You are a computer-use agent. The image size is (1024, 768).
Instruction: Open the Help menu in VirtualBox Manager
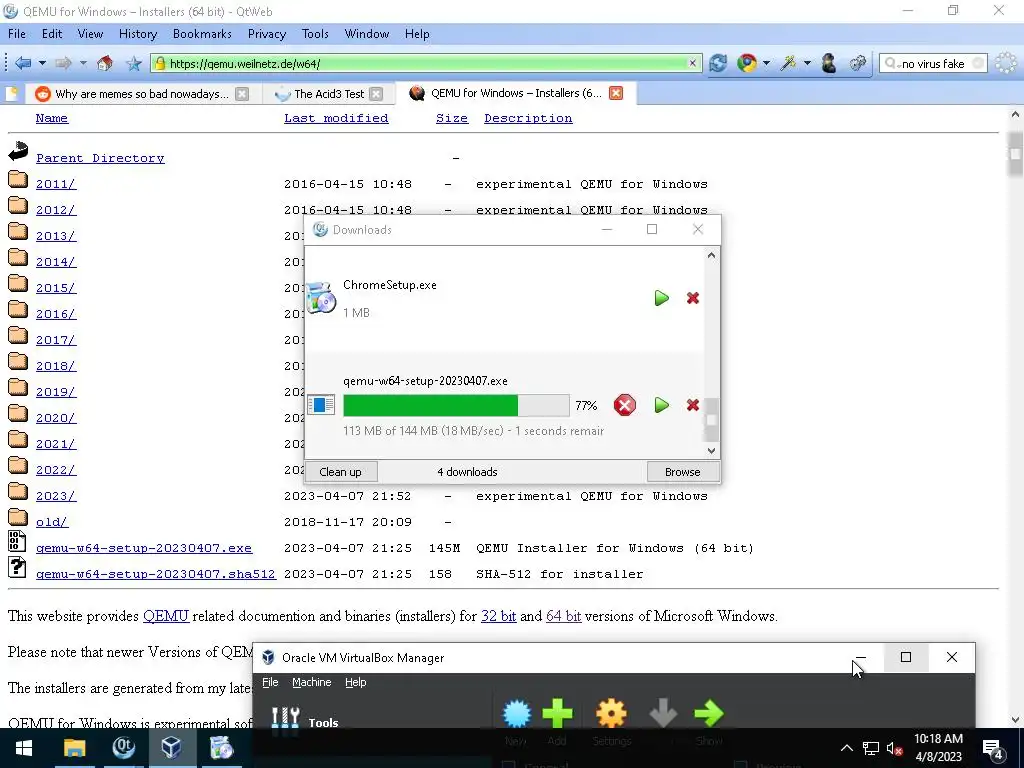(355, 682)
